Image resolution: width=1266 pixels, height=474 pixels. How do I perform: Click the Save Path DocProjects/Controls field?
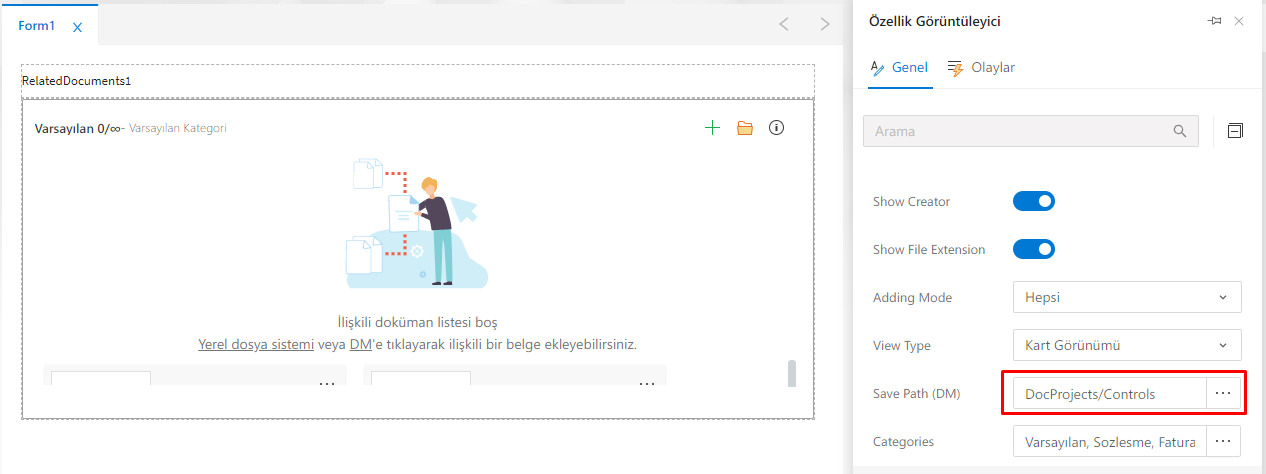tap(1110, 393)
